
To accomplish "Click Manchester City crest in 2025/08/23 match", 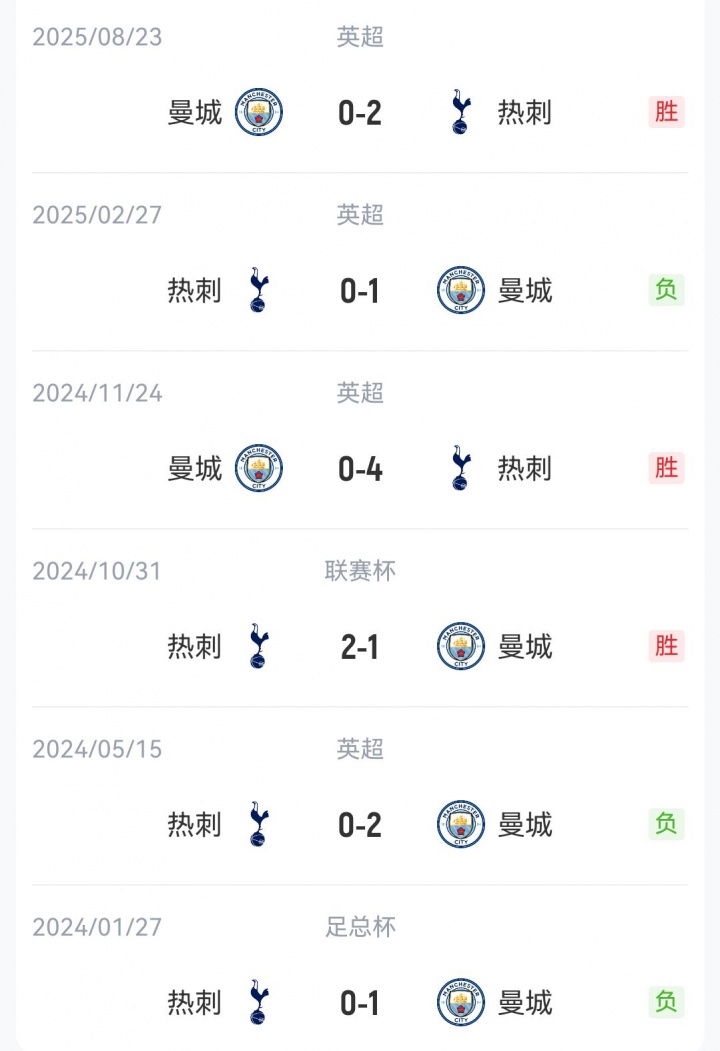I will tap(259, 113).
